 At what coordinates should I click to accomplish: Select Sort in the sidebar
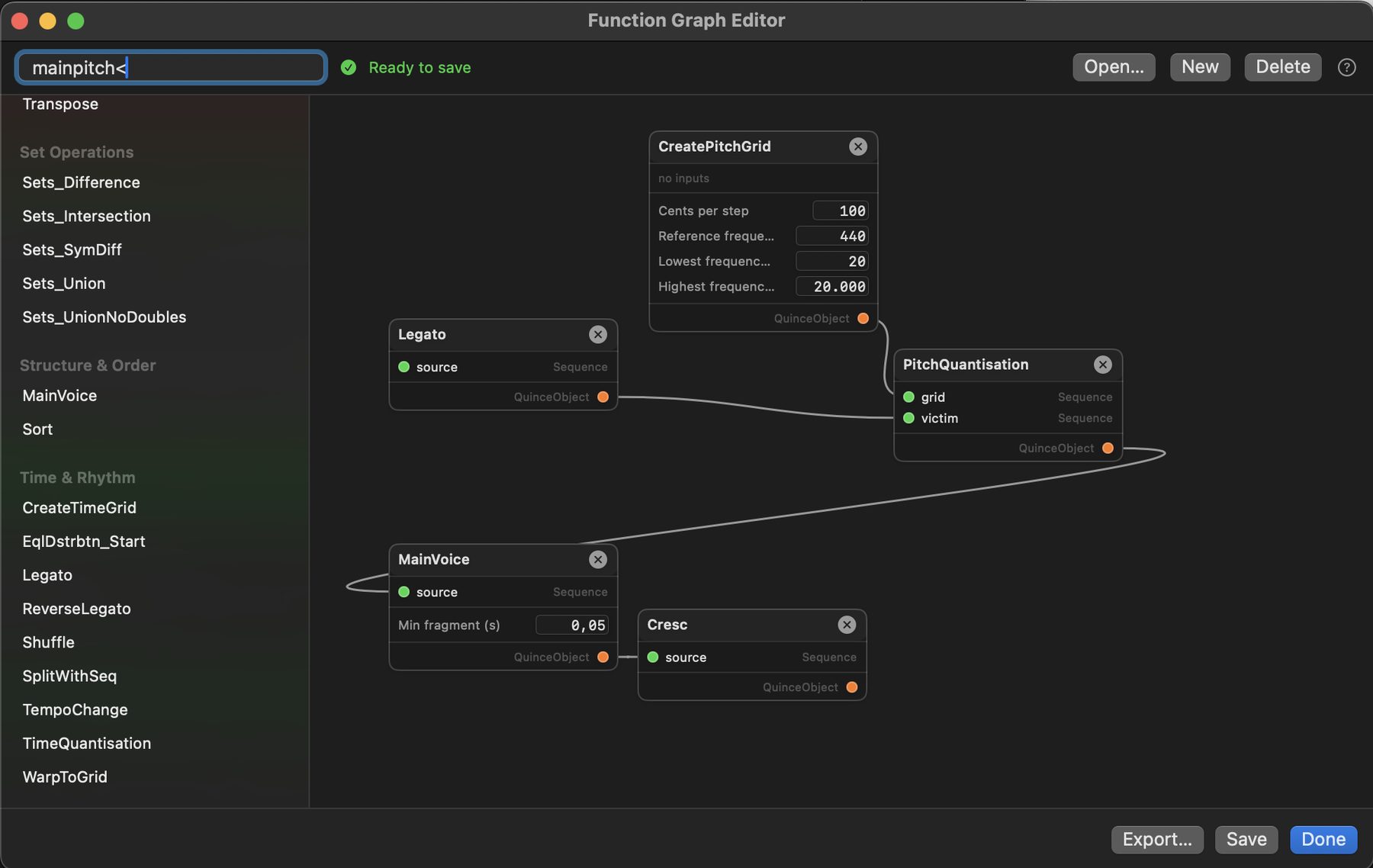pos(37,429)
